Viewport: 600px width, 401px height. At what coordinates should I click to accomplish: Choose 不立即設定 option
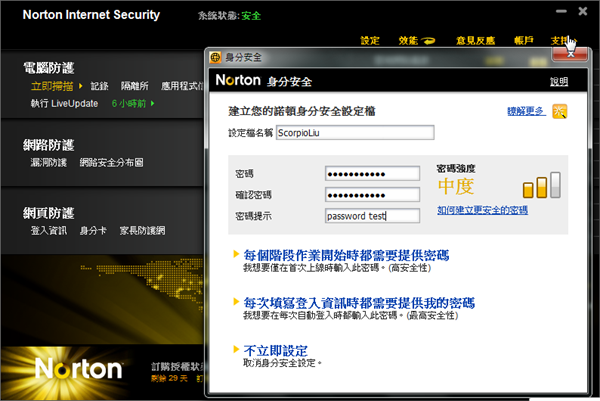coord(276,350)
